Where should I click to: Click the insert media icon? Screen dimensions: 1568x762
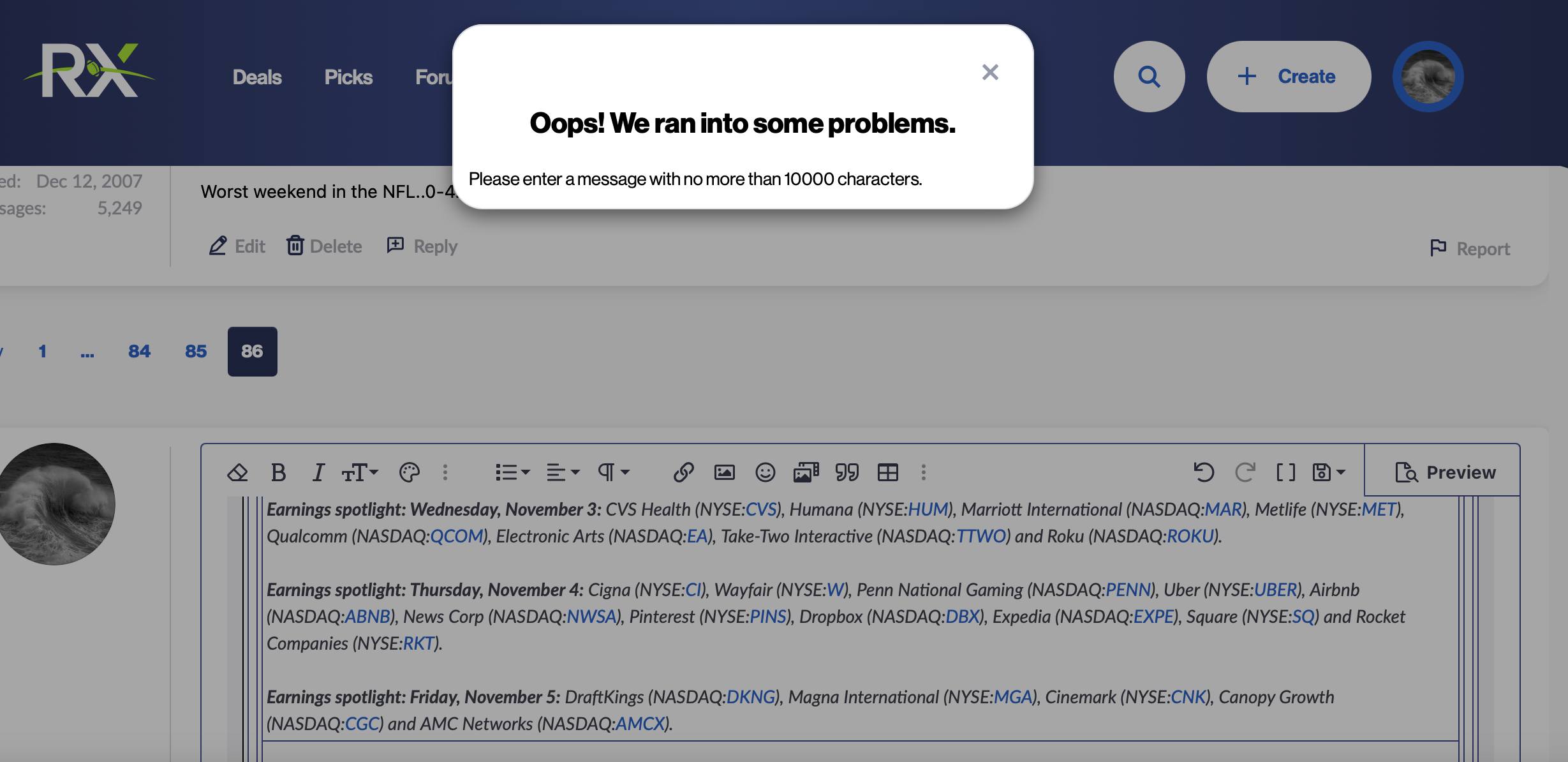806,472
